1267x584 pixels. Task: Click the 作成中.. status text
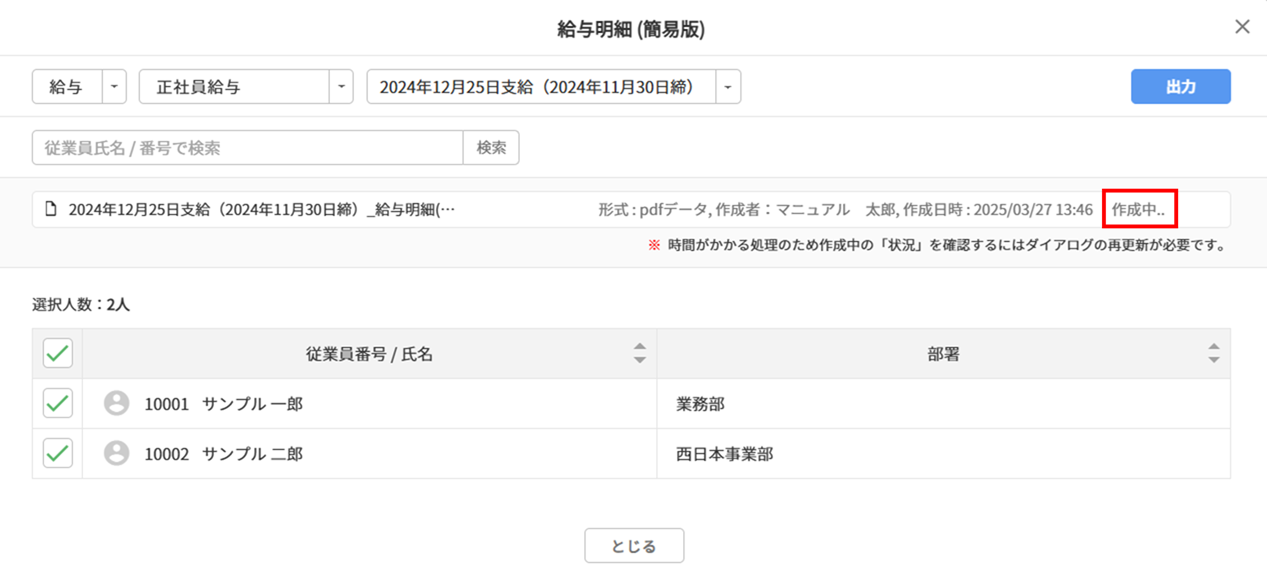point(1138,210)
